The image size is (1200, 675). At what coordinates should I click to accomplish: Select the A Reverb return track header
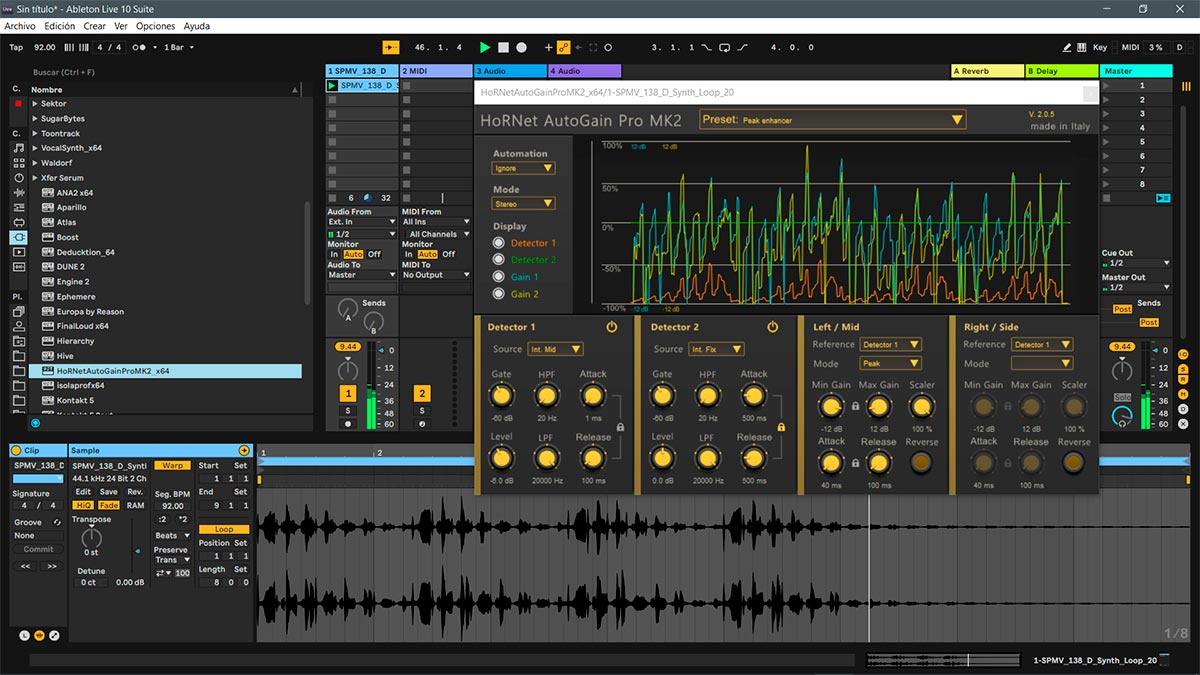click(987, 71)
